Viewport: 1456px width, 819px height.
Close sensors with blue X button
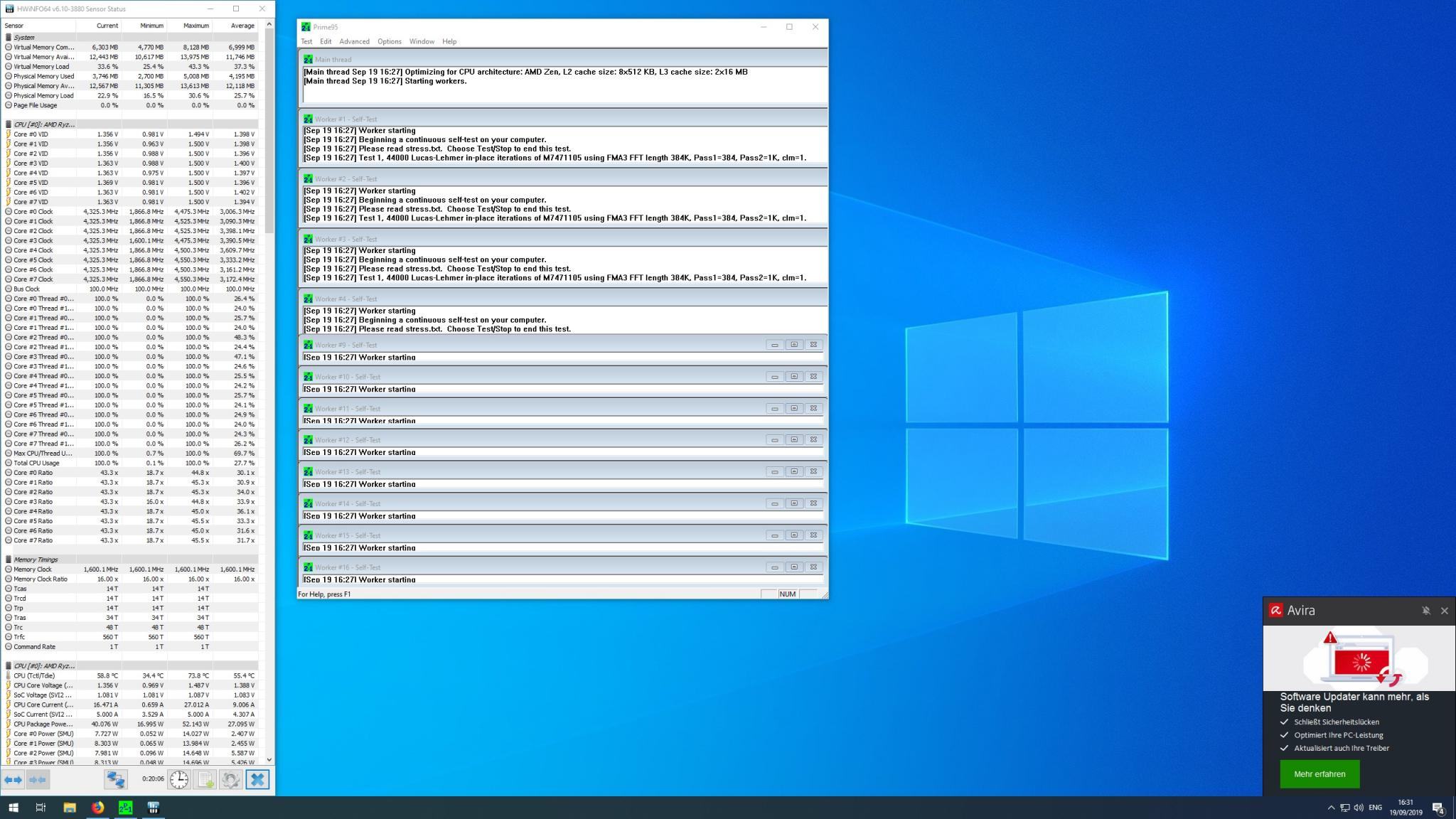pos(257,780)
